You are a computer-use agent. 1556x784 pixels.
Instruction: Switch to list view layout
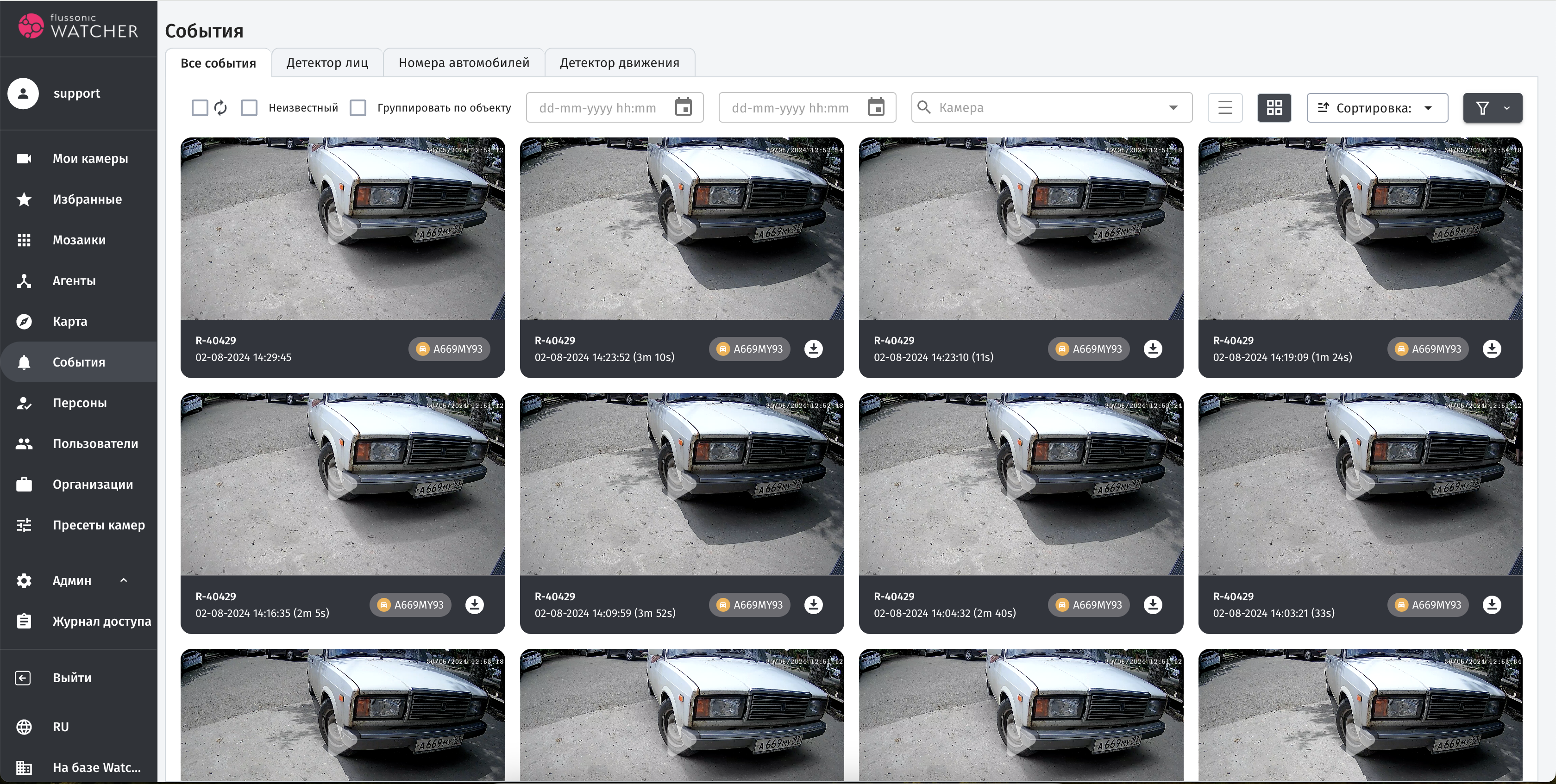coord(1224,107)
